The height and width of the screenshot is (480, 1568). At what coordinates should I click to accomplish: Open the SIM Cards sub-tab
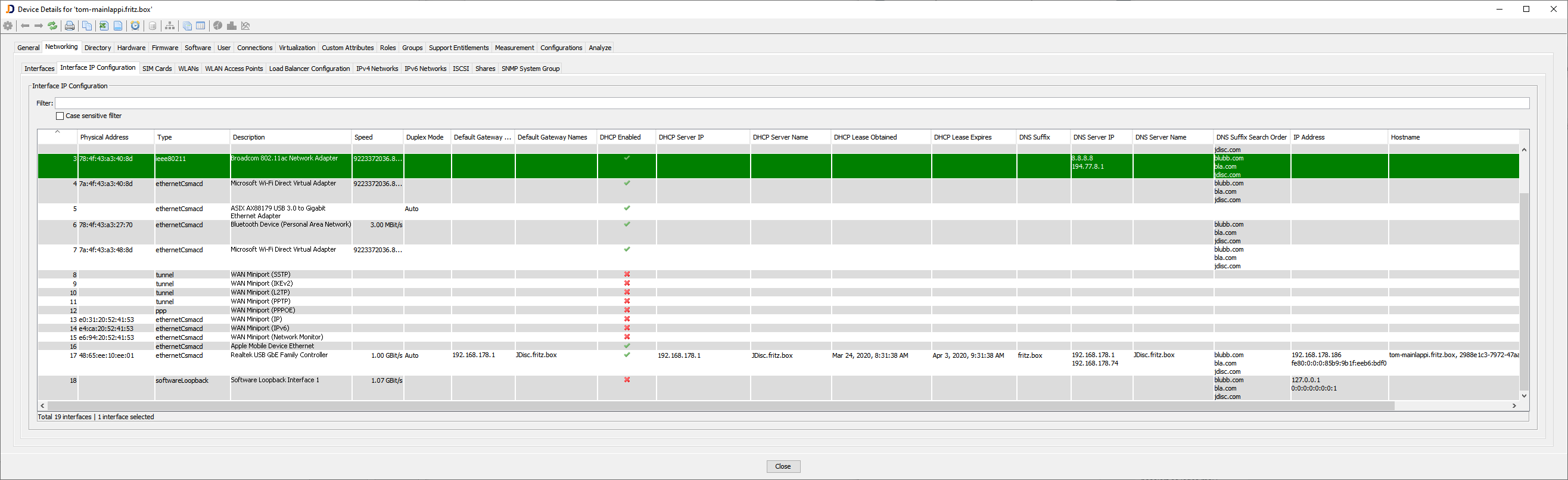pos(157,68)
